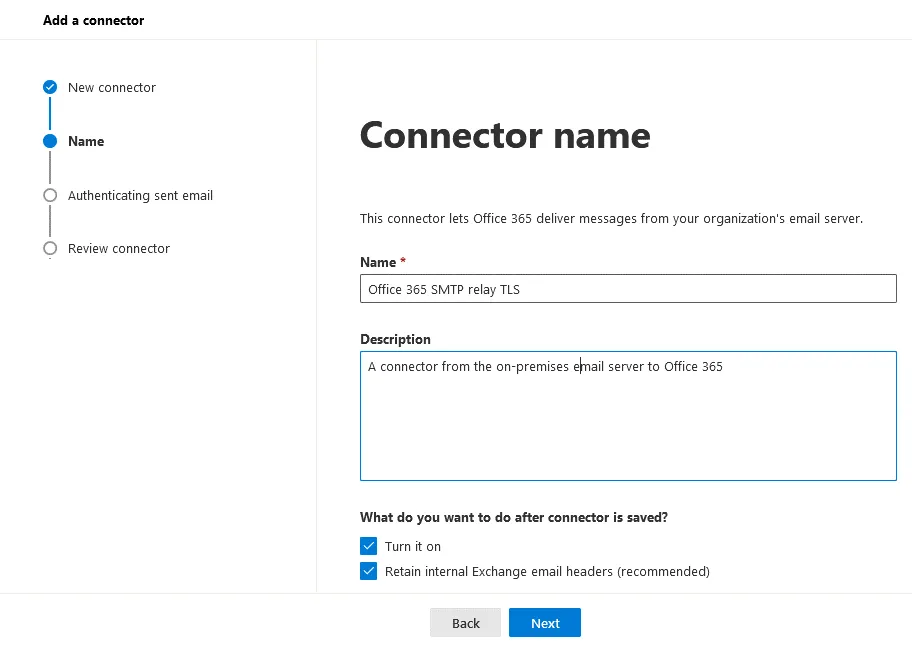Click the 'Turn it on' label text
The height and width of the screenshot is (650, 912).
pyautogui.click(x=413, y=547)
